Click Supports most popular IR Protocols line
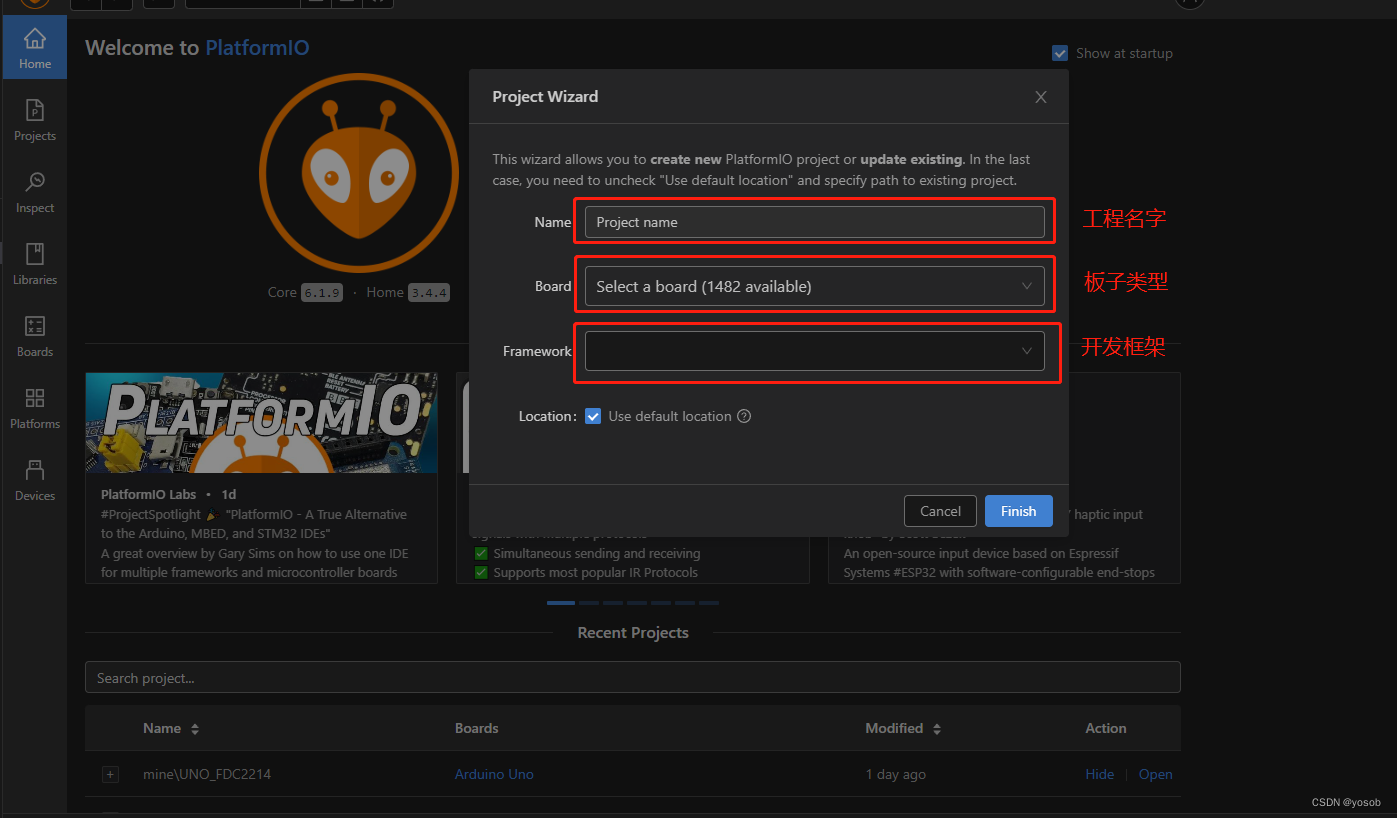1397x818 pixels. 595,572
